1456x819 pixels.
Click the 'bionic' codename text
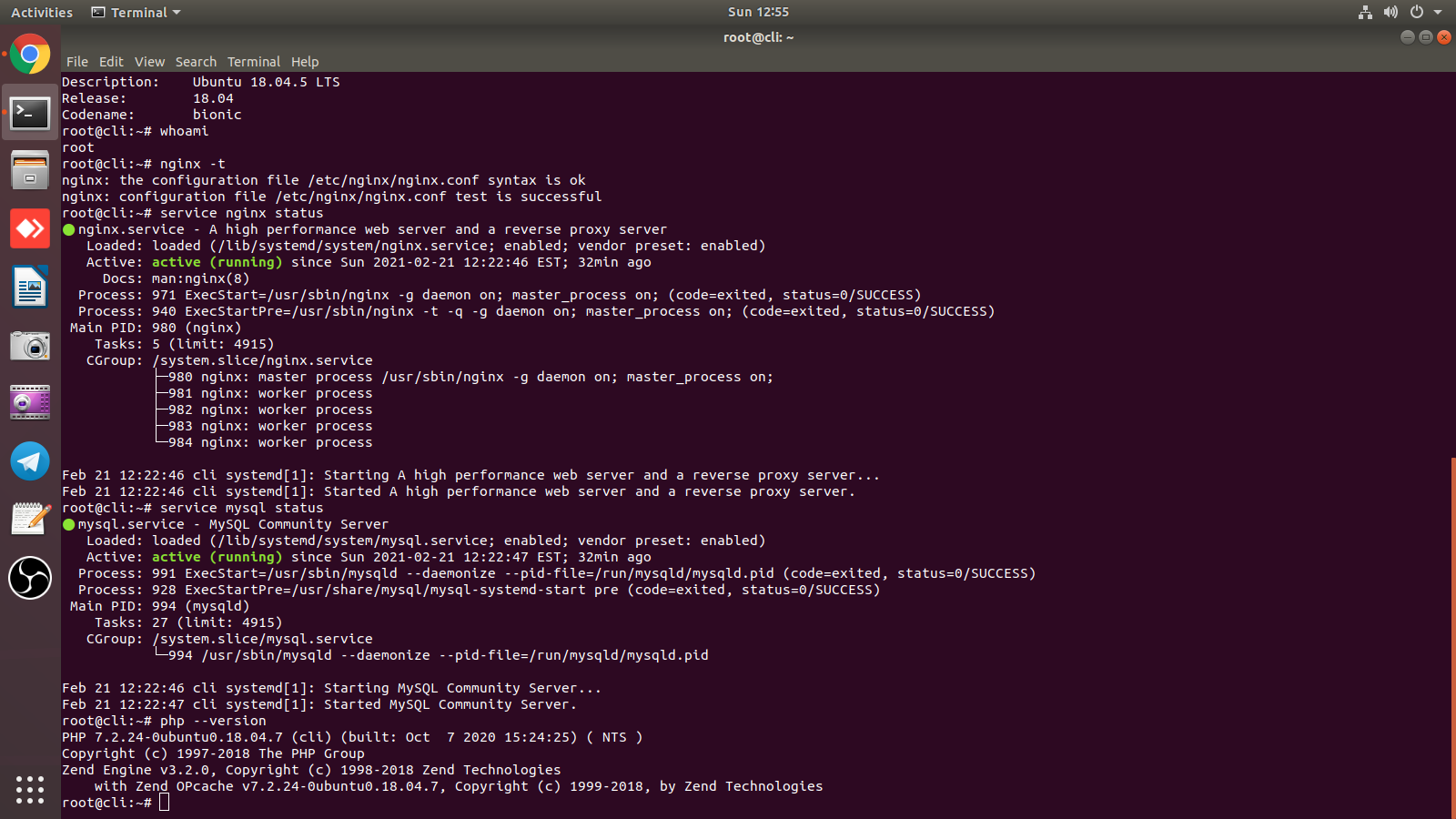(217, 115)
